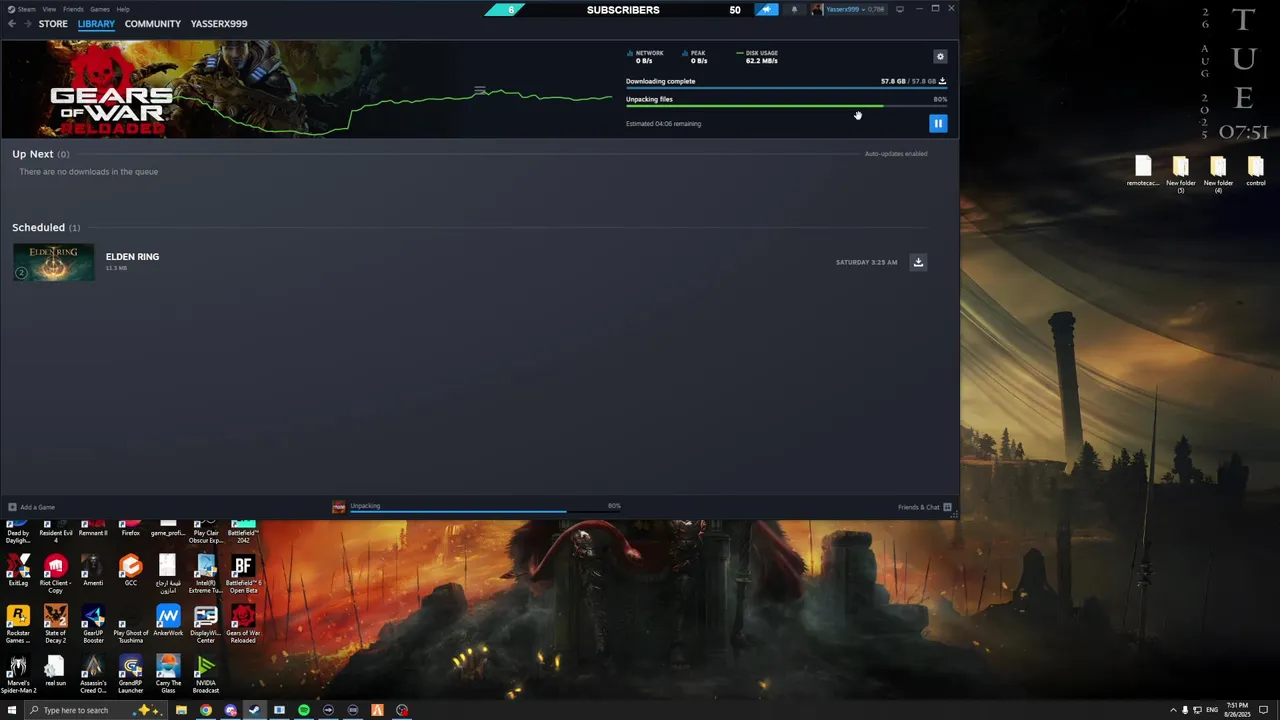Screen dimensions: 1280x720
Task: Click Estimated 04:06 remaining text
Action: coord(663,124)
